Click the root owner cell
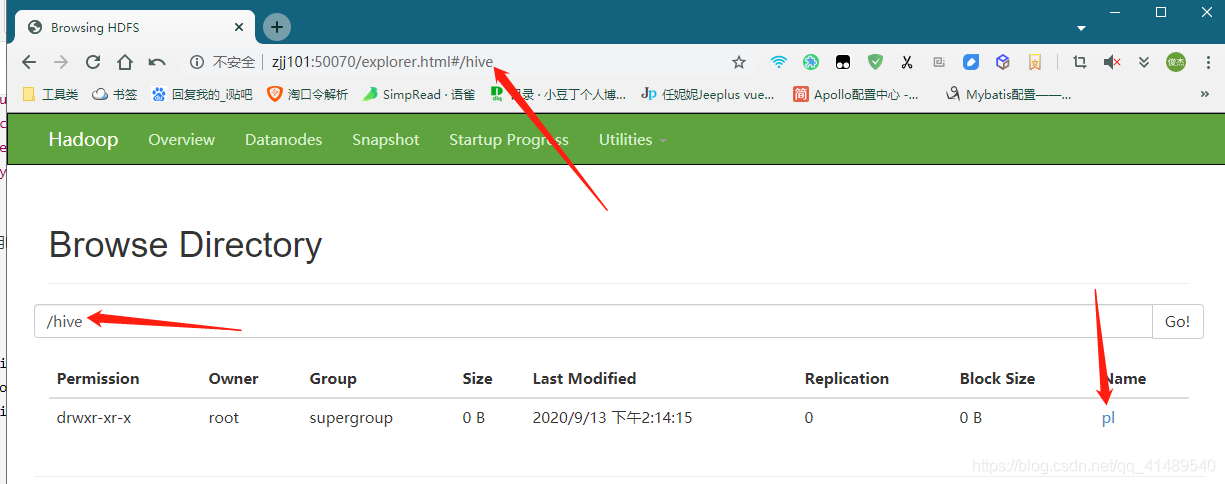This screenshot has width=1225, height=484. [x=224, y=418]
